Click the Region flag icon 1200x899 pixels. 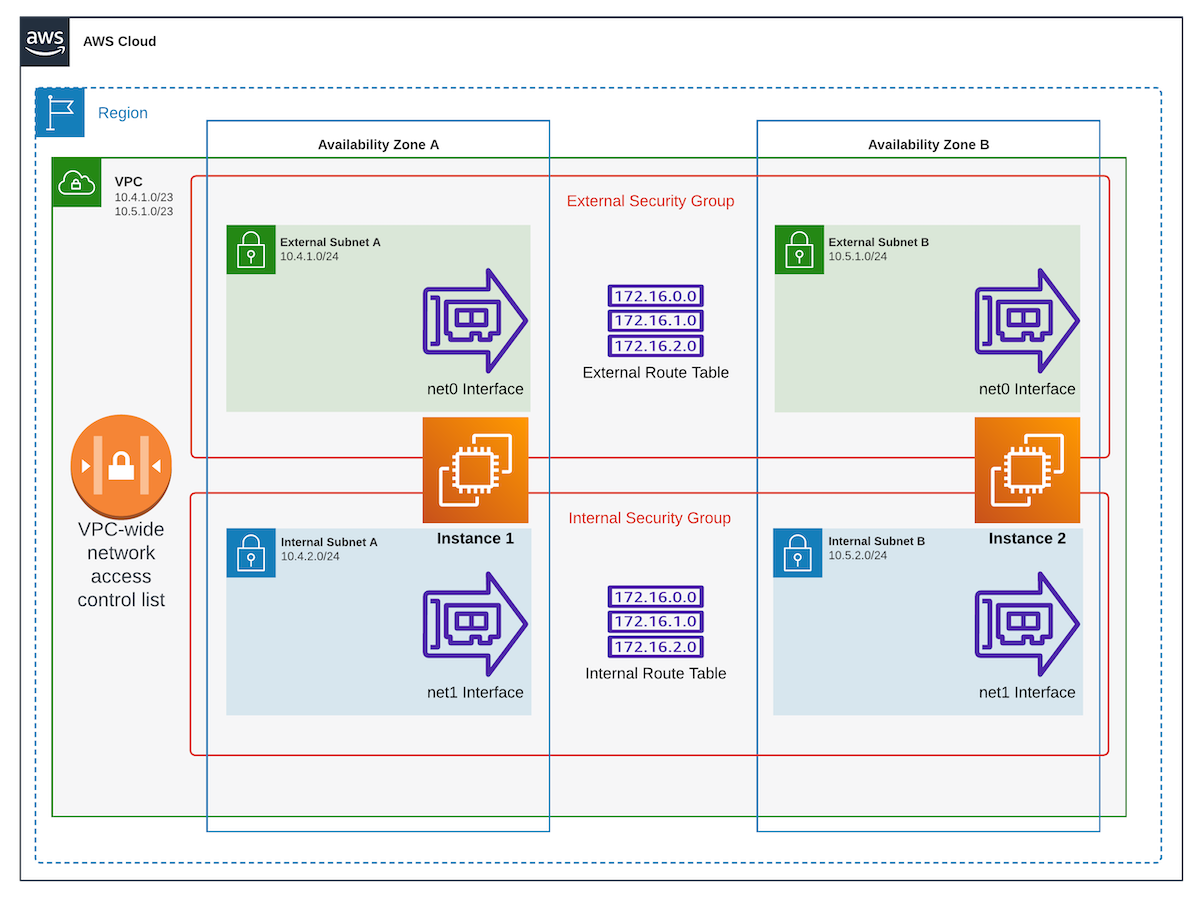[x=60, y=112]
